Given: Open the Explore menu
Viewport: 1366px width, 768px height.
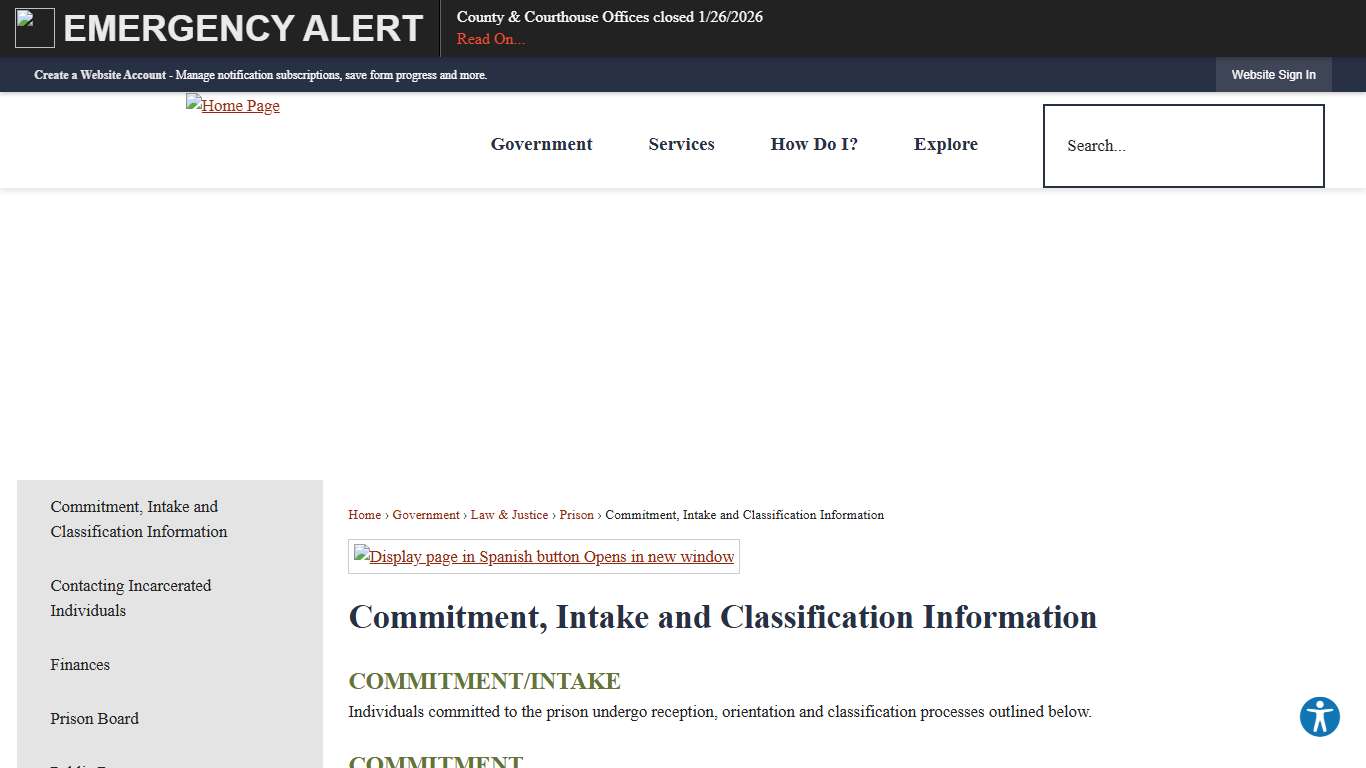Looking at the screenshot, I should click(x=945, y=144).
